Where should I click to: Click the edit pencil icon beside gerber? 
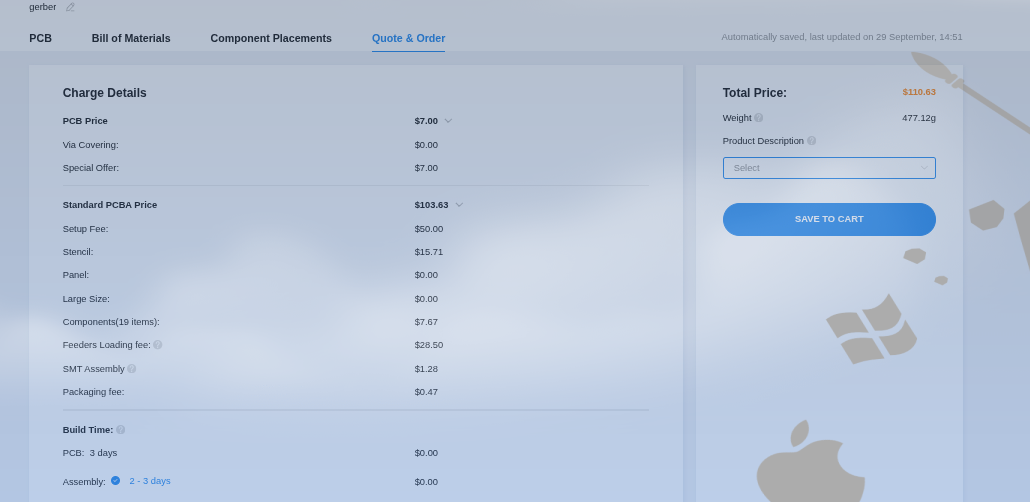tap(70, 7)
